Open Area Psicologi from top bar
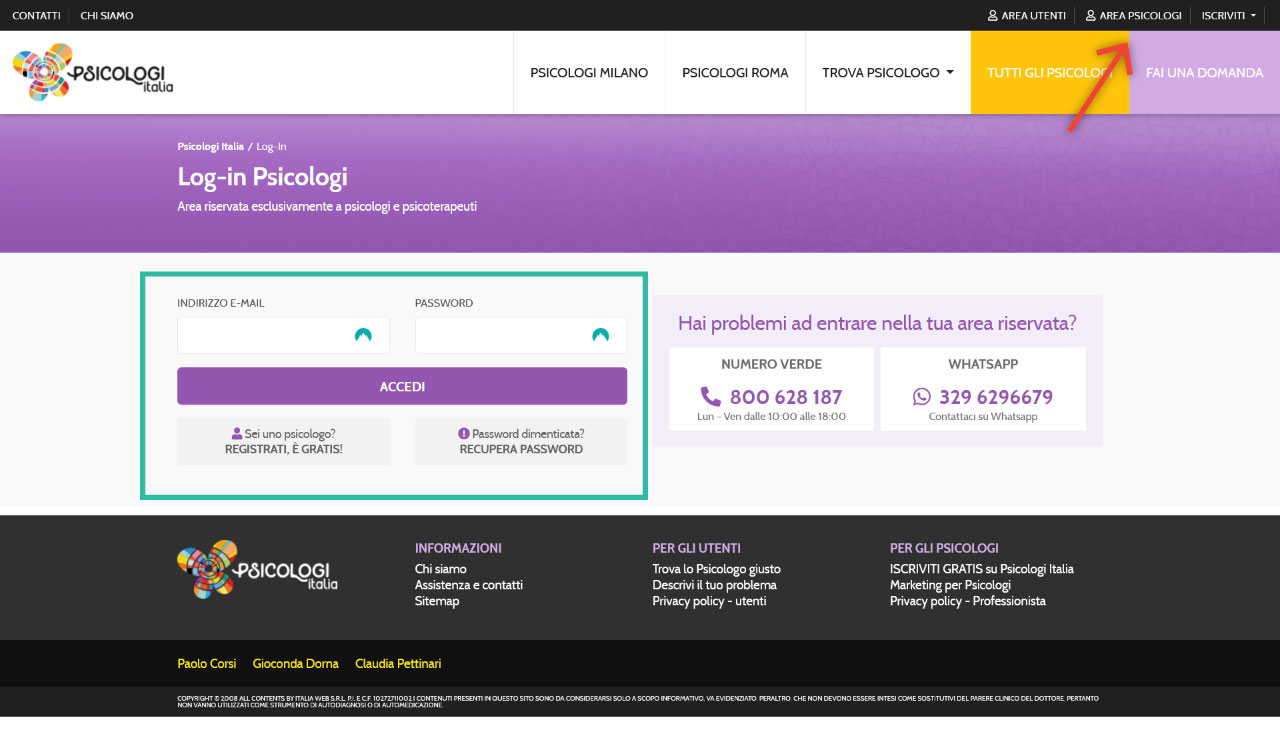The height and width of the screenshot is (731, 1280). point(1133,16)
